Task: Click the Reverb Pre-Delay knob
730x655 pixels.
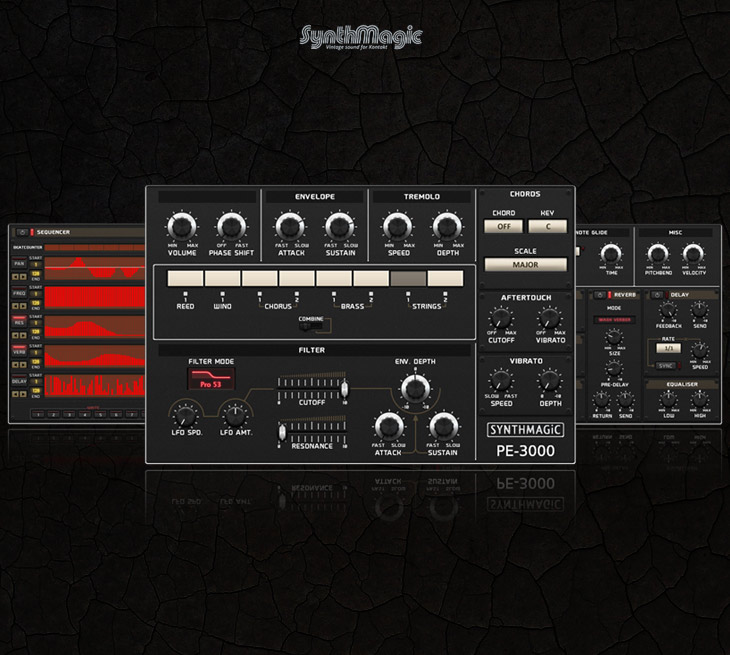Action: [x=614, y=369]
